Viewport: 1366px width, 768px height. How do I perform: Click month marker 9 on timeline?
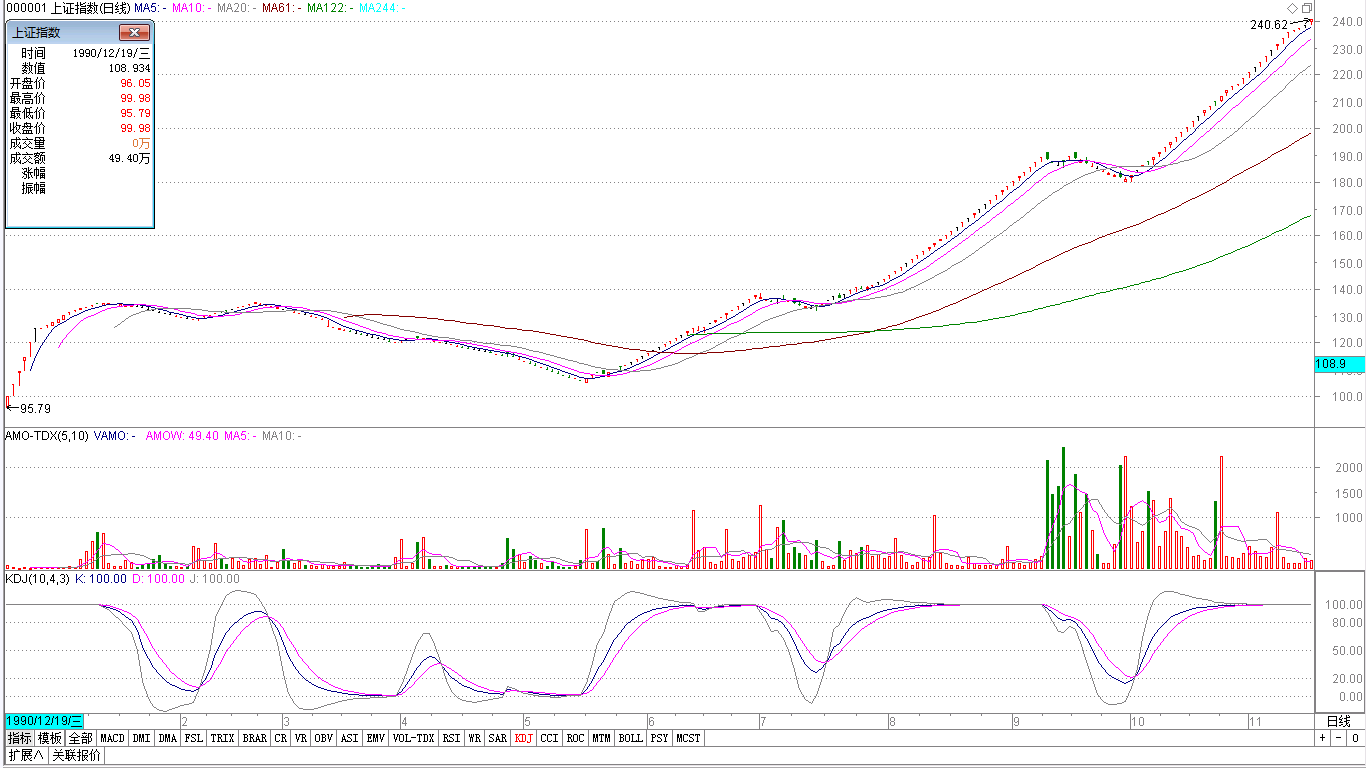coord(1016,721)
